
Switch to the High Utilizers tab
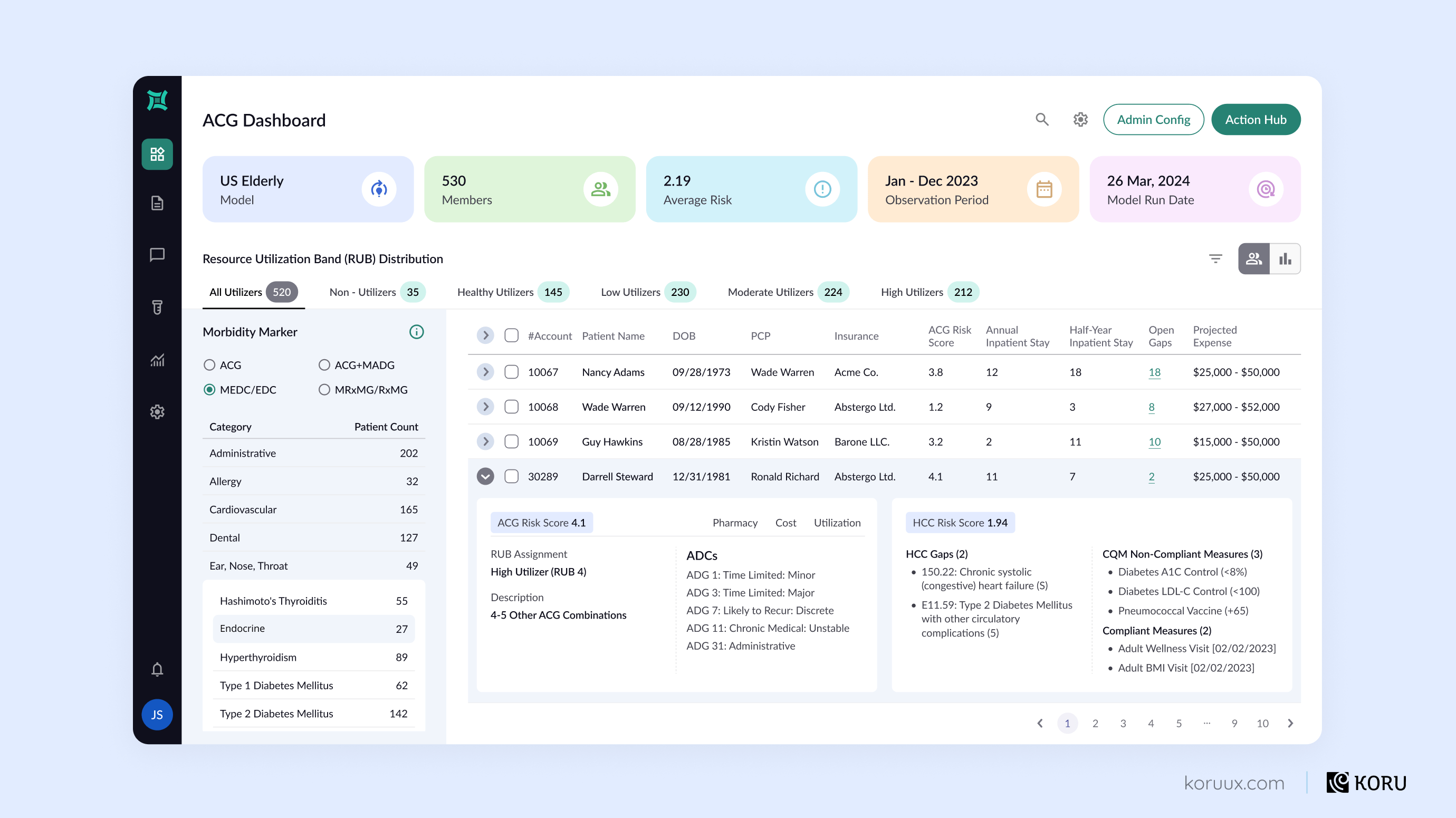912,292
